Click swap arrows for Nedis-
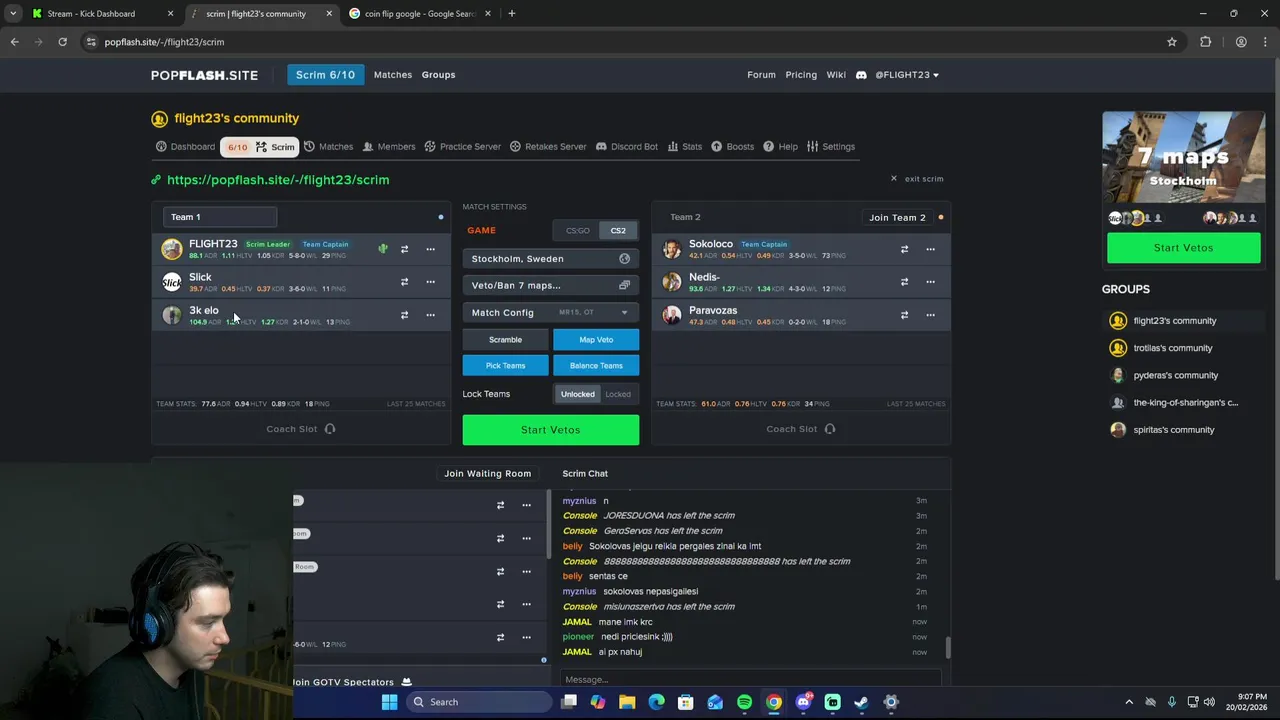 point(904,282)
